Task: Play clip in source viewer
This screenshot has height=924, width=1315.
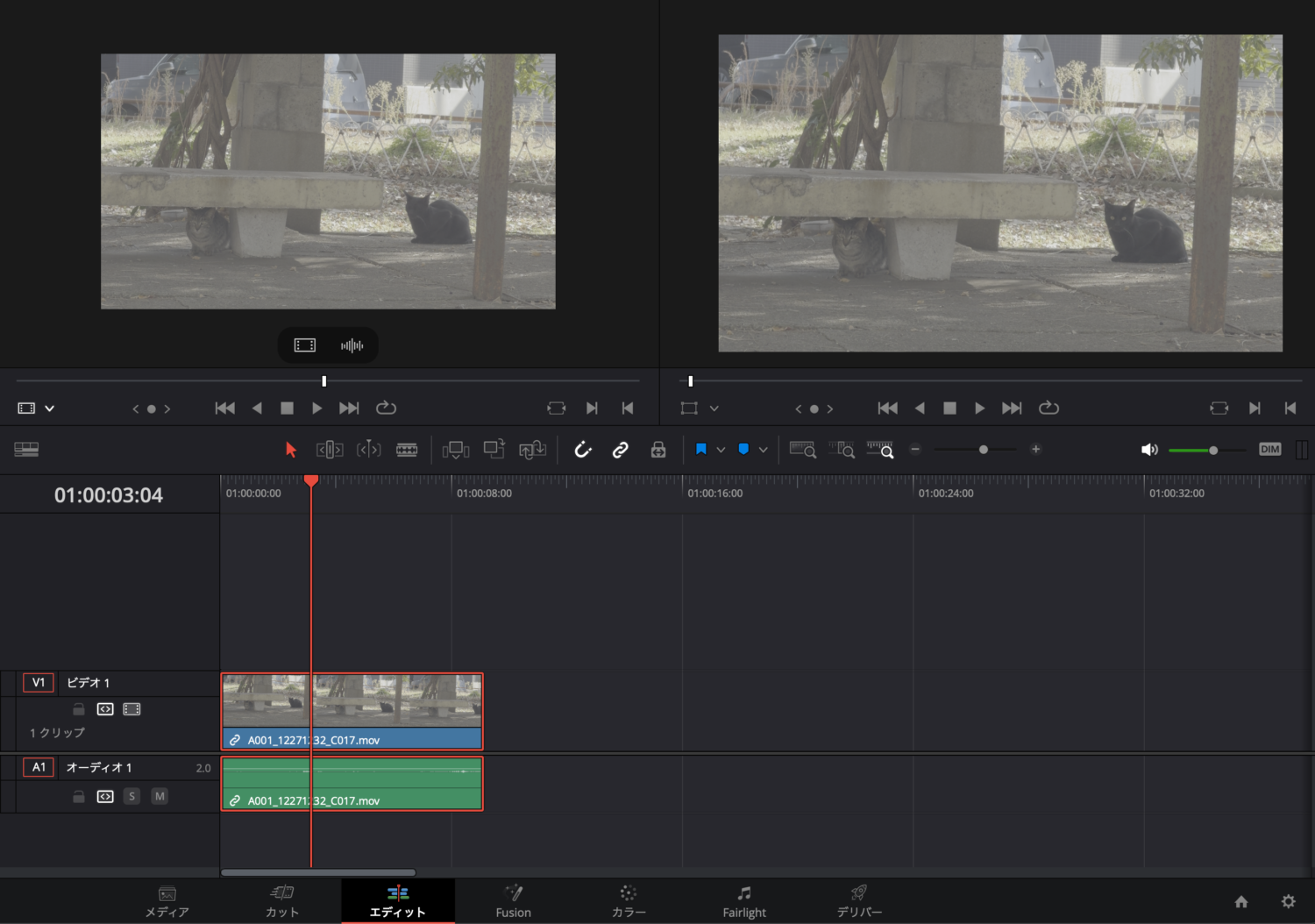Action: 316,409
